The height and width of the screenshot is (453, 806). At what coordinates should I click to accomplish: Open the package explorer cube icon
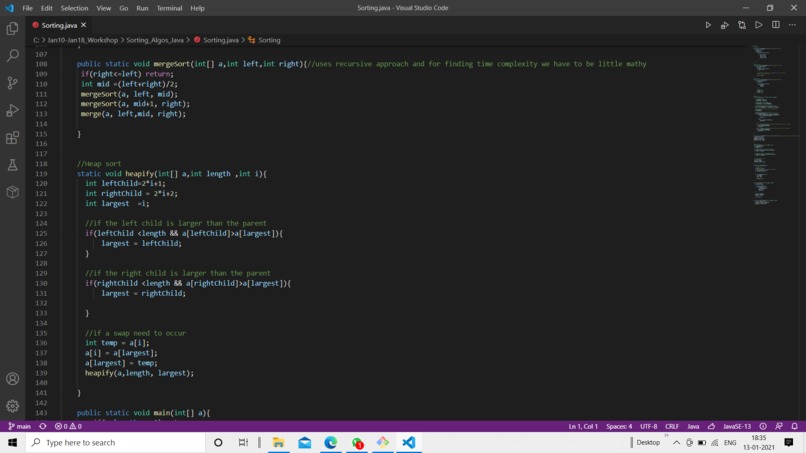[x=12, y=192]
